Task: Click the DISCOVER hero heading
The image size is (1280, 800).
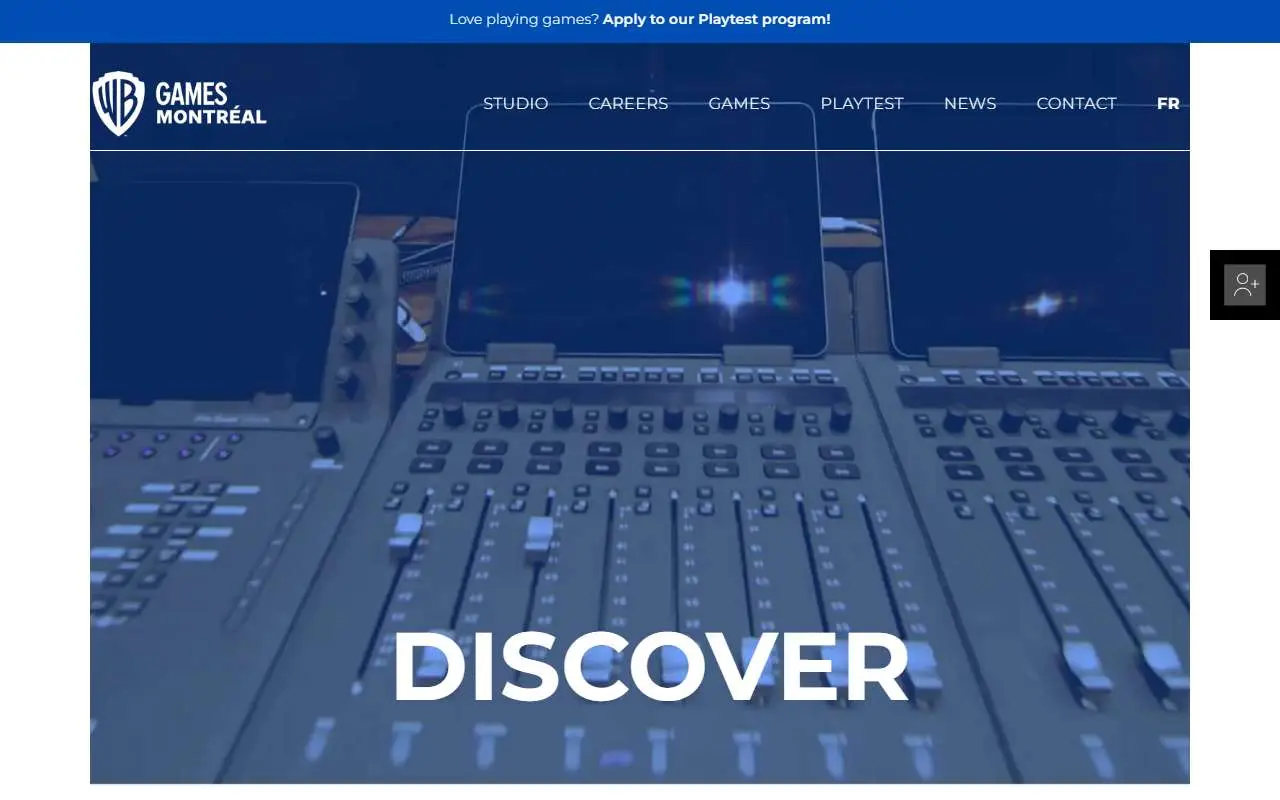Action: 650,668
